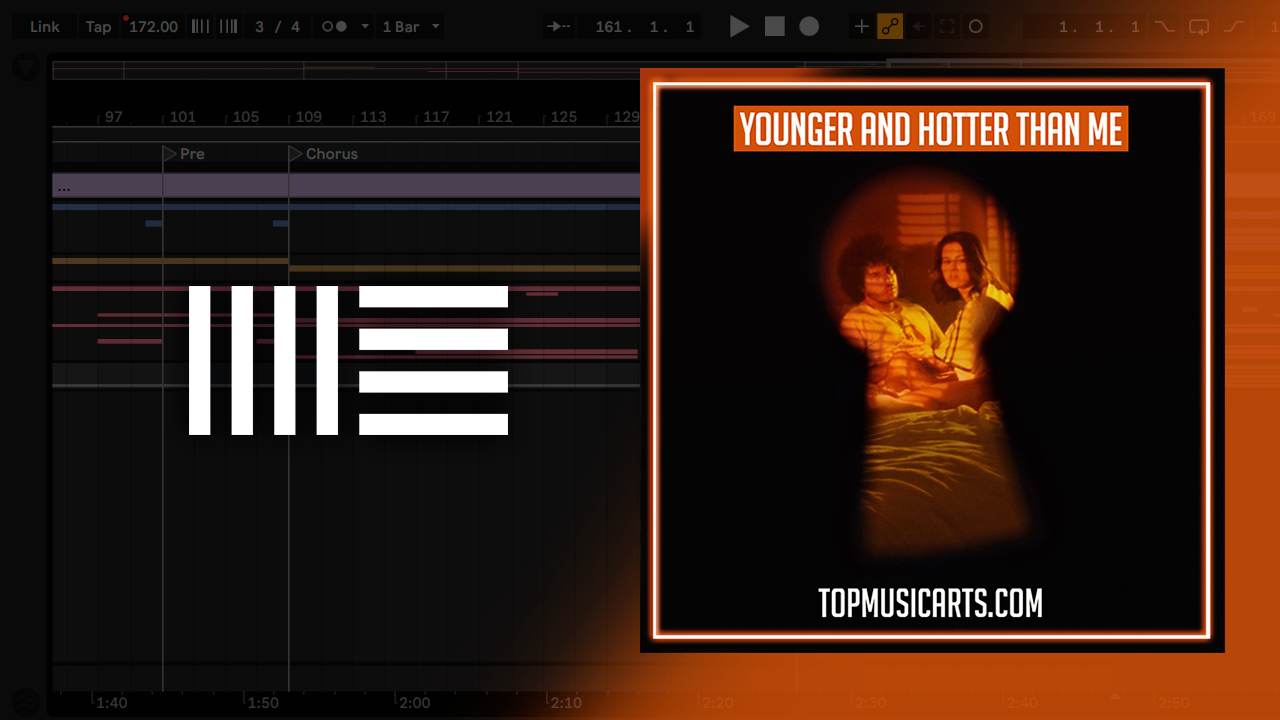The height and width of the screenshot is (720, 1280).
Task: Click the Arrangement Record button
Action: point(809,27)
